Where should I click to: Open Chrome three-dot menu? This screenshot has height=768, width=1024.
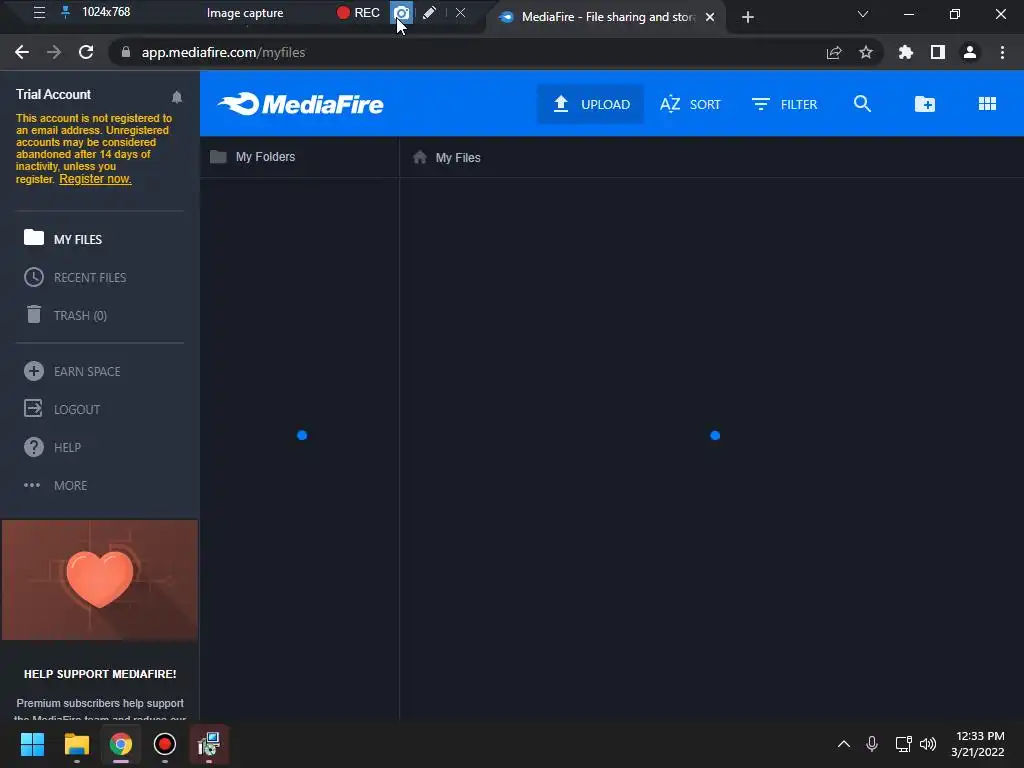(x=1002, y=52)
